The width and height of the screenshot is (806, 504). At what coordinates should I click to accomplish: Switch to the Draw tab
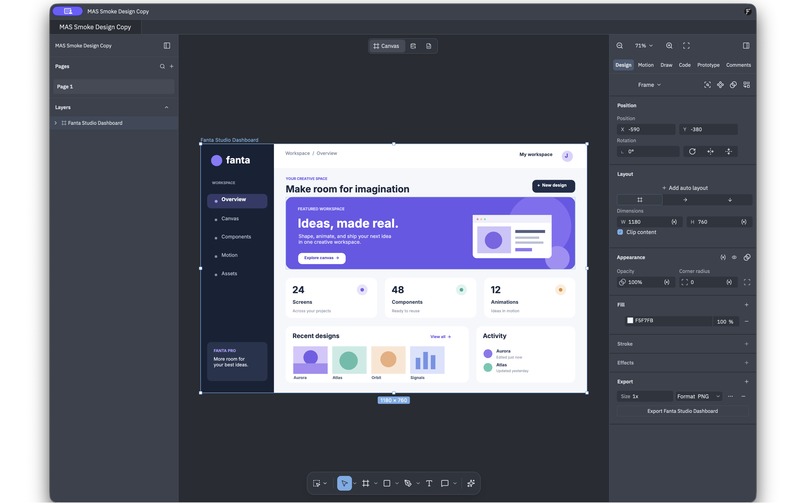(x=666, y=65)
